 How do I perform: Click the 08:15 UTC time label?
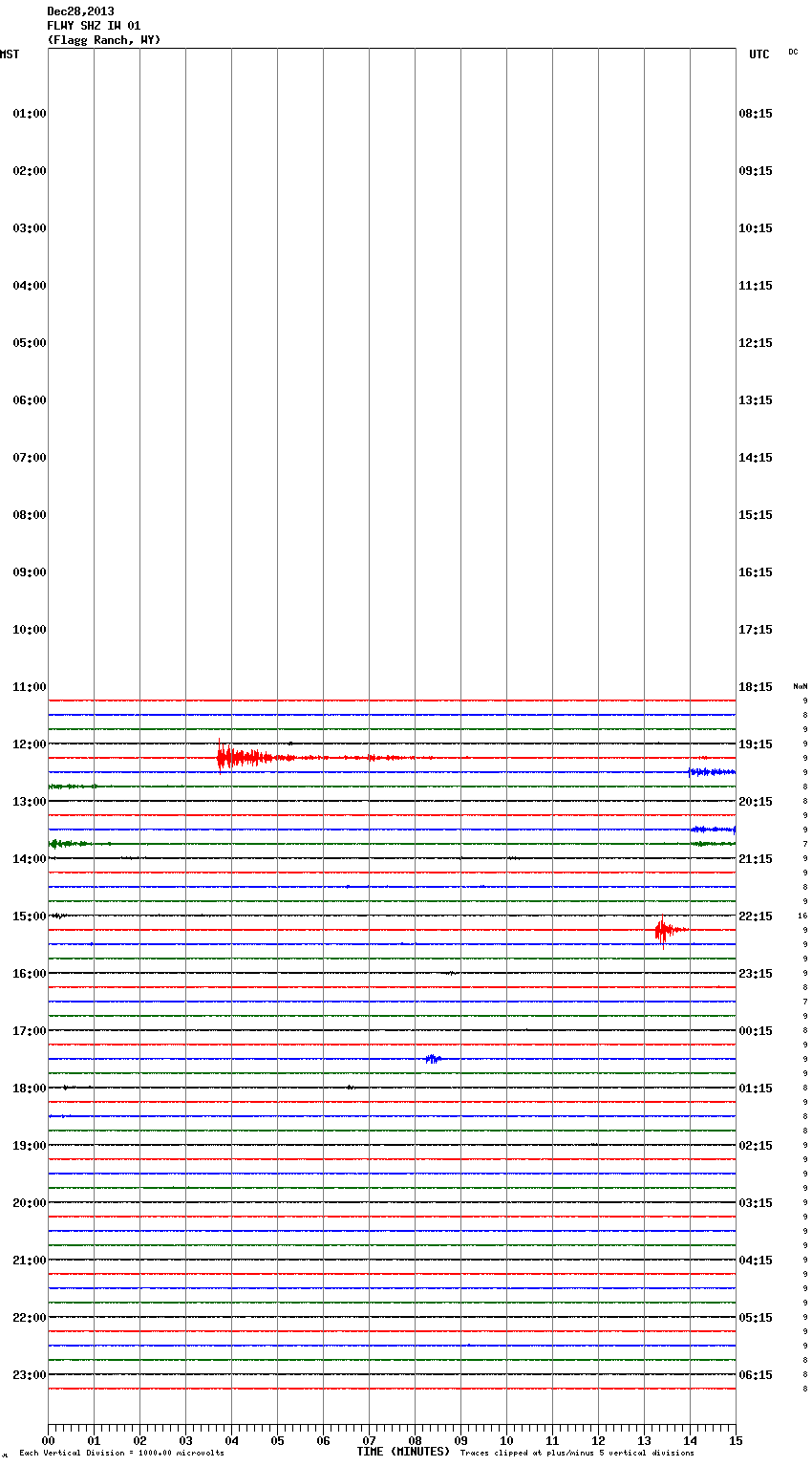click(756, 114)
